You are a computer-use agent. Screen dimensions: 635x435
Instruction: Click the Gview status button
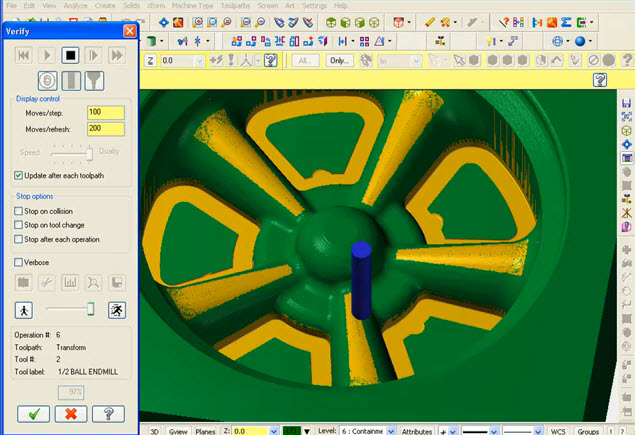(178, 431)
